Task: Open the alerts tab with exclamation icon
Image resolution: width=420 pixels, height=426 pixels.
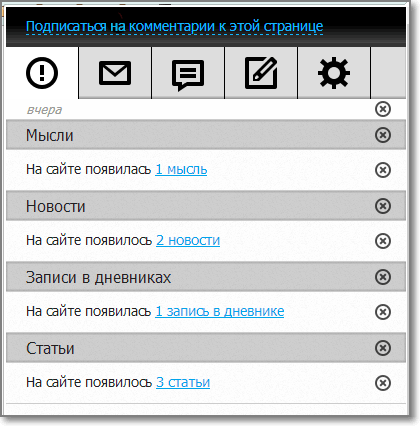Action: (x=42, y=73)
